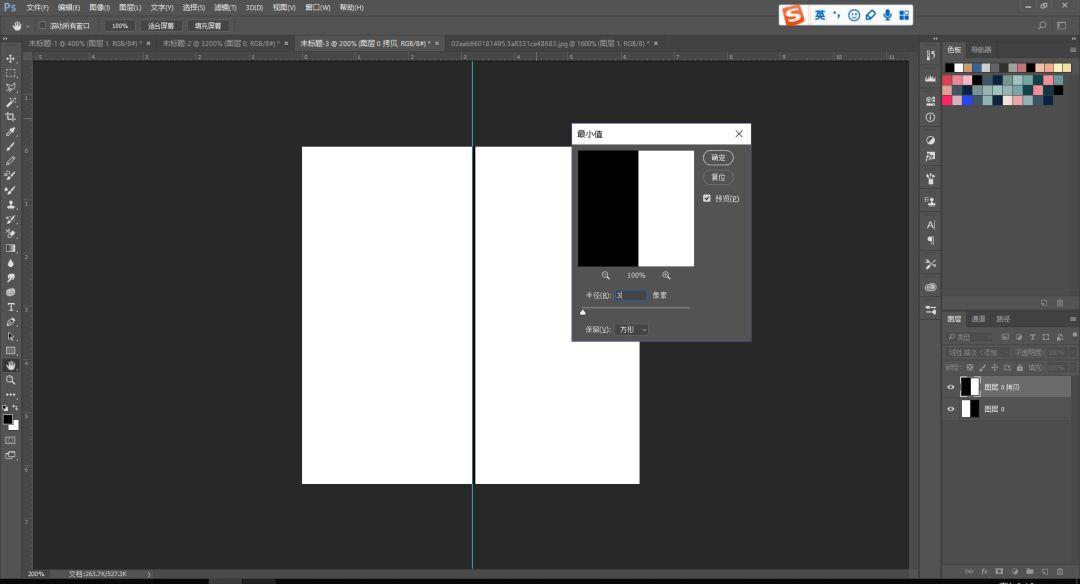Viewport: 1080px width, 584px height.
Task: Select the Blur tool droplet icon
Action: 10,263
